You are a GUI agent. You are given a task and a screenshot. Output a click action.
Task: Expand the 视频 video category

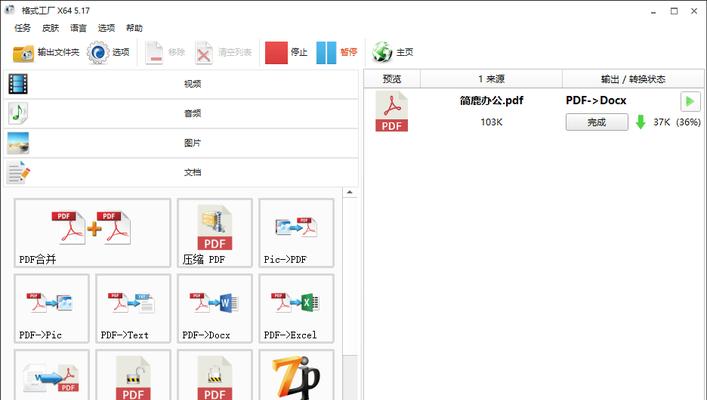click(181, 84)
